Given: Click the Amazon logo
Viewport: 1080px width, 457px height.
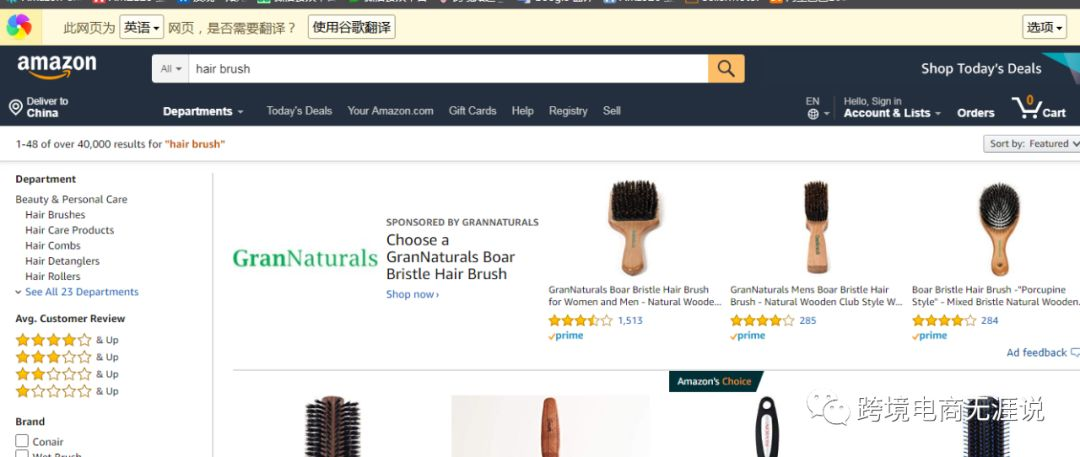Looking at the screenshot, I should tap(56, 67).
